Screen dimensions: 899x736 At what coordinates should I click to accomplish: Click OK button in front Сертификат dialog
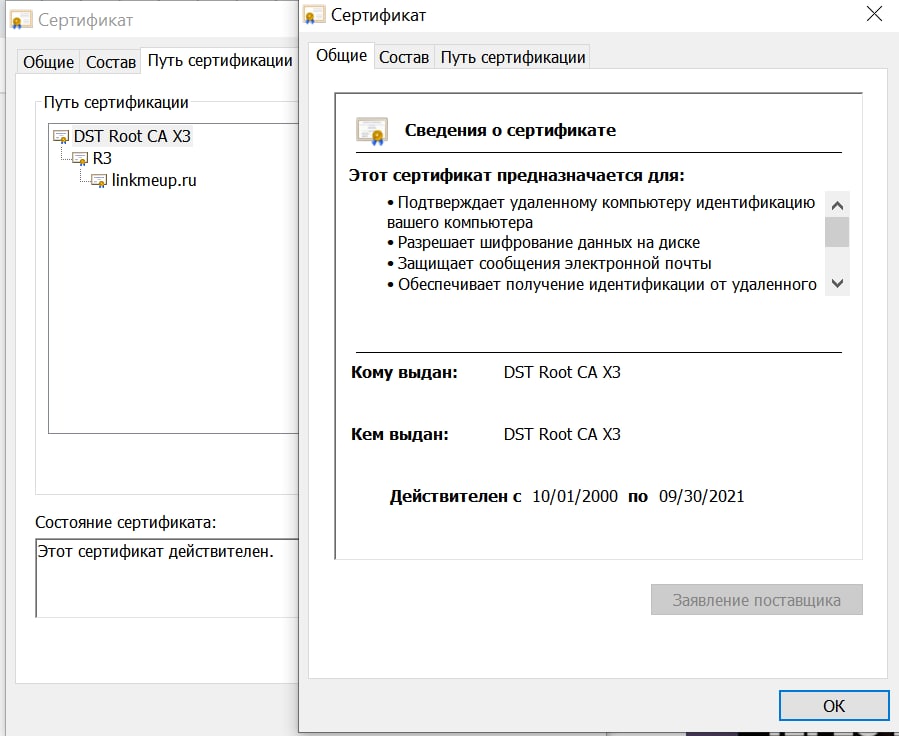tap(834, 705)
